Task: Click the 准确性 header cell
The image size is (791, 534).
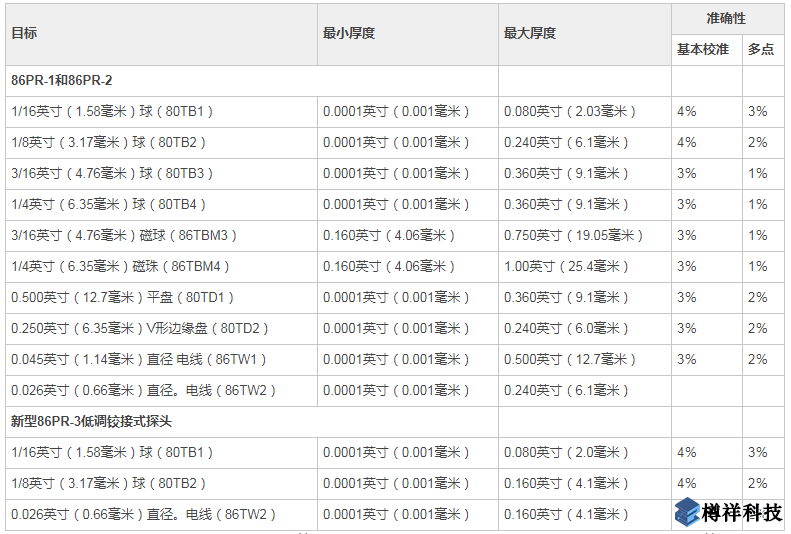Action: point(726,19)
